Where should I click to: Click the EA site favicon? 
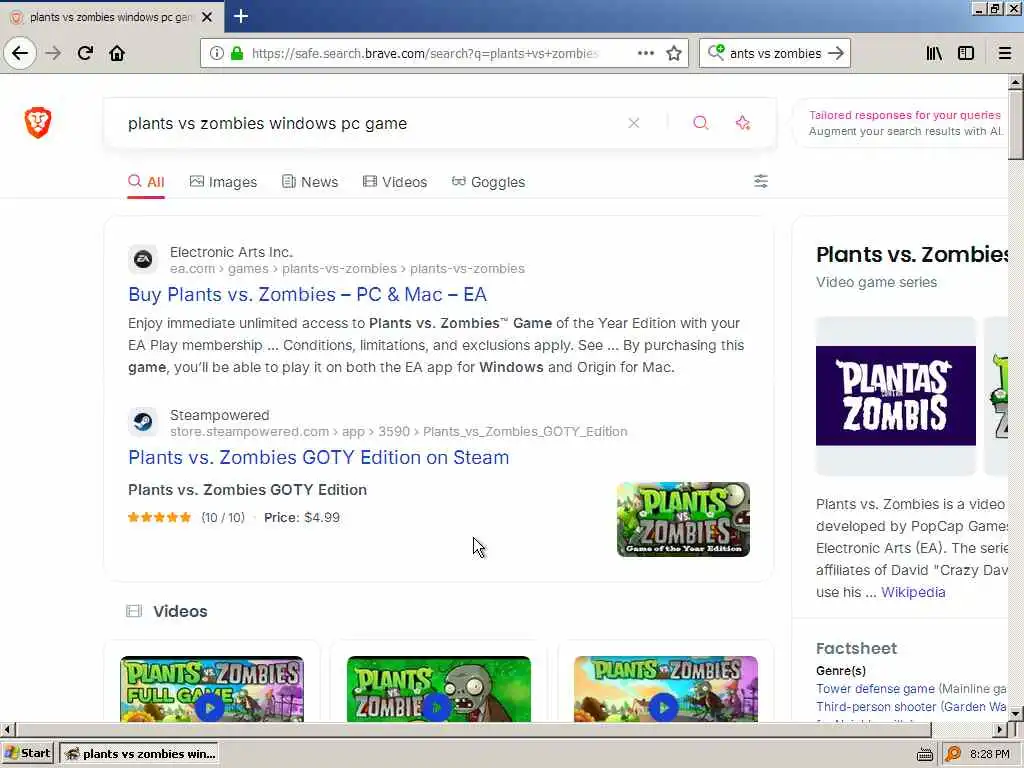[x=143, y=260]
